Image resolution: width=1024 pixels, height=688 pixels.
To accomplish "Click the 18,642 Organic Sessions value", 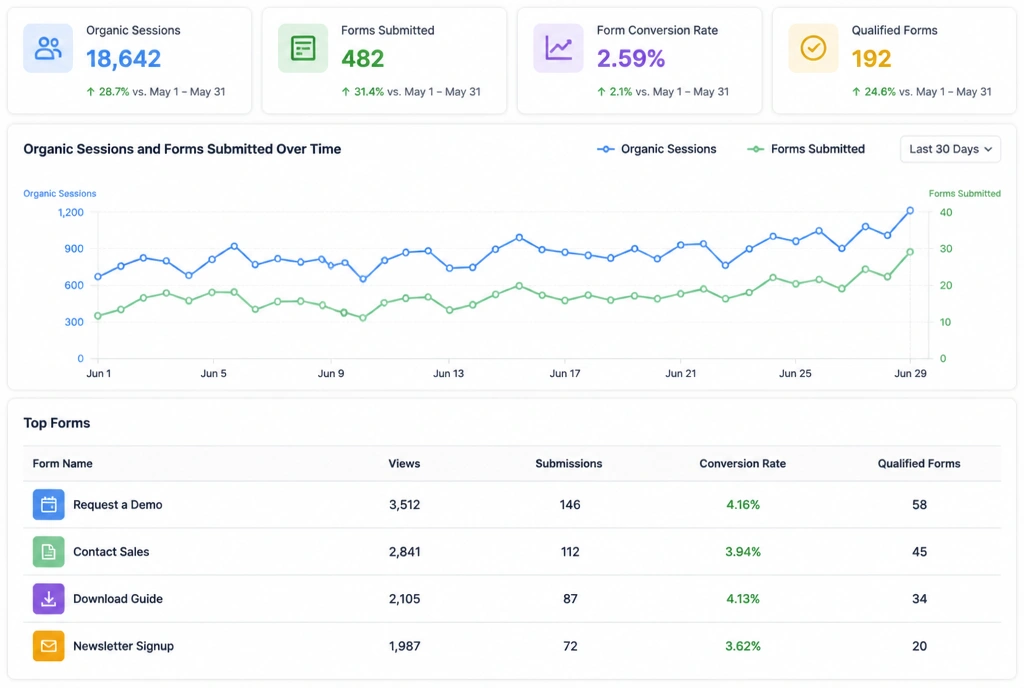I will (123, 59).
